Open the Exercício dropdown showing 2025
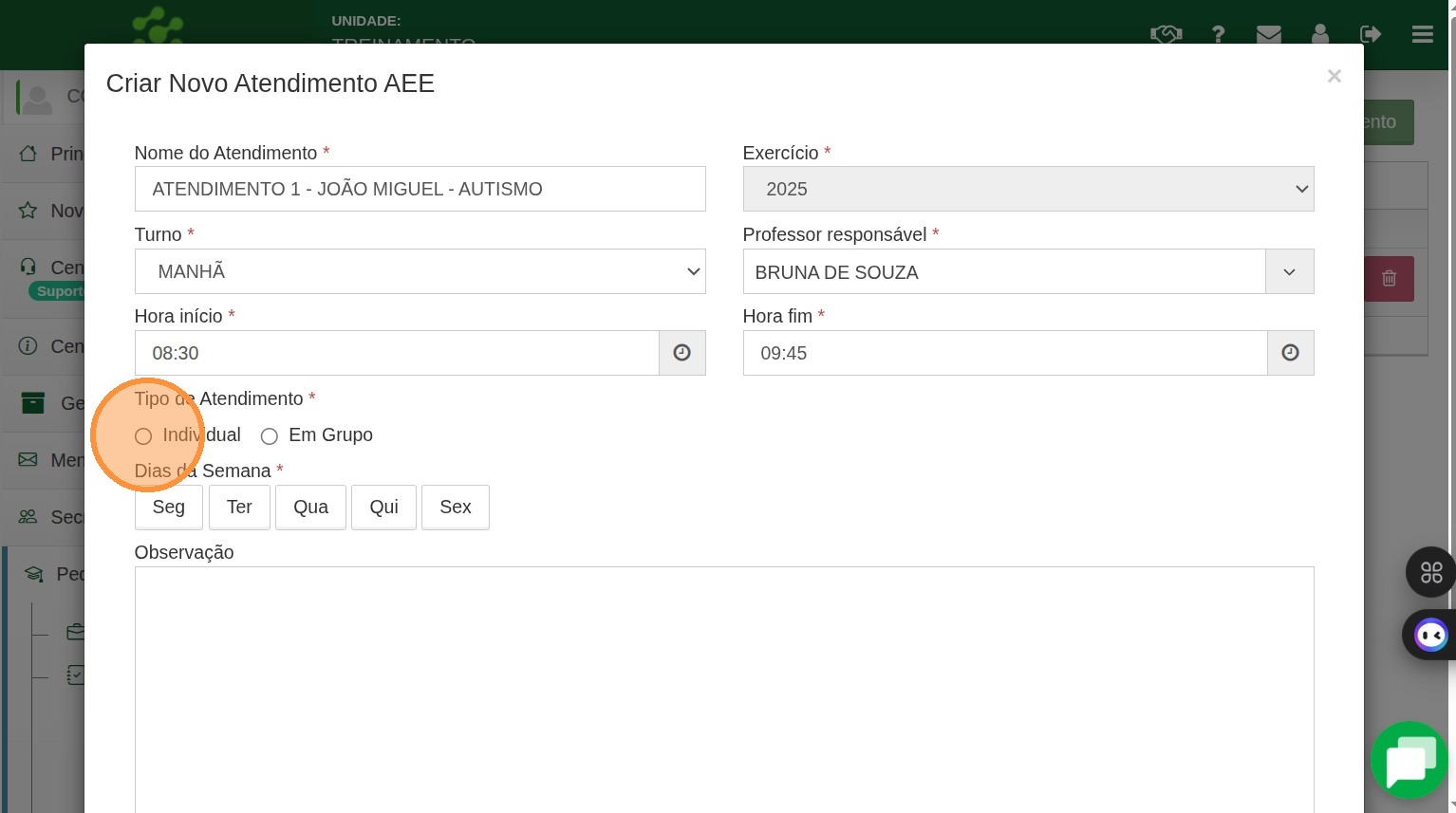Screen dimensions: 1456x813 point(1028,189)
